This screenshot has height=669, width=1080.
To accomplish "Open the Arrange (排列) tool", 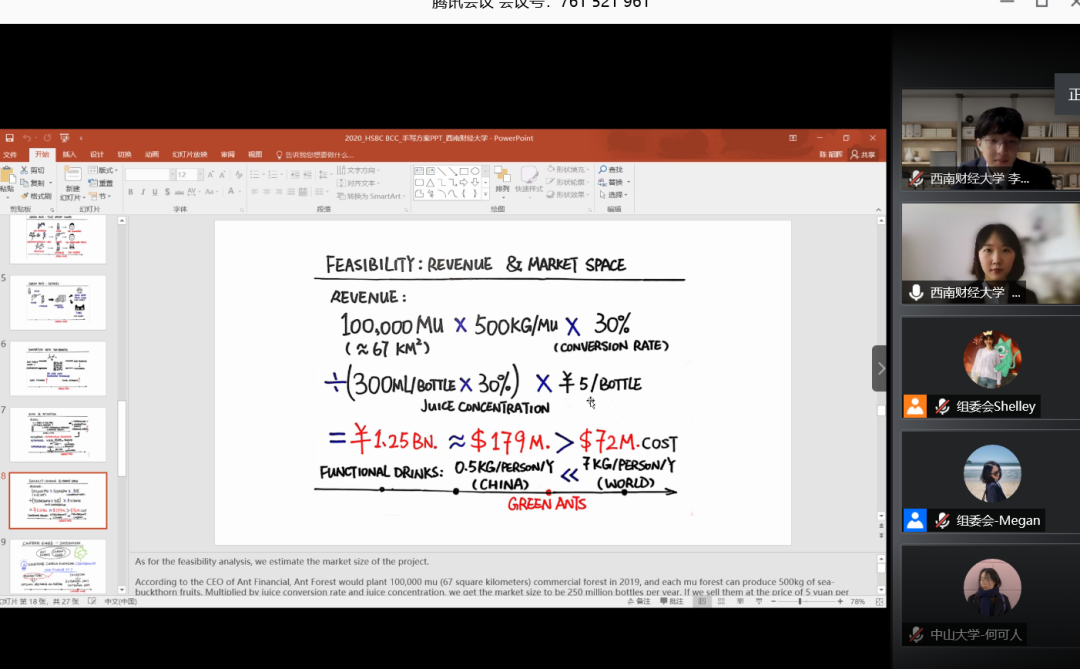I will (x=502, y=180).
